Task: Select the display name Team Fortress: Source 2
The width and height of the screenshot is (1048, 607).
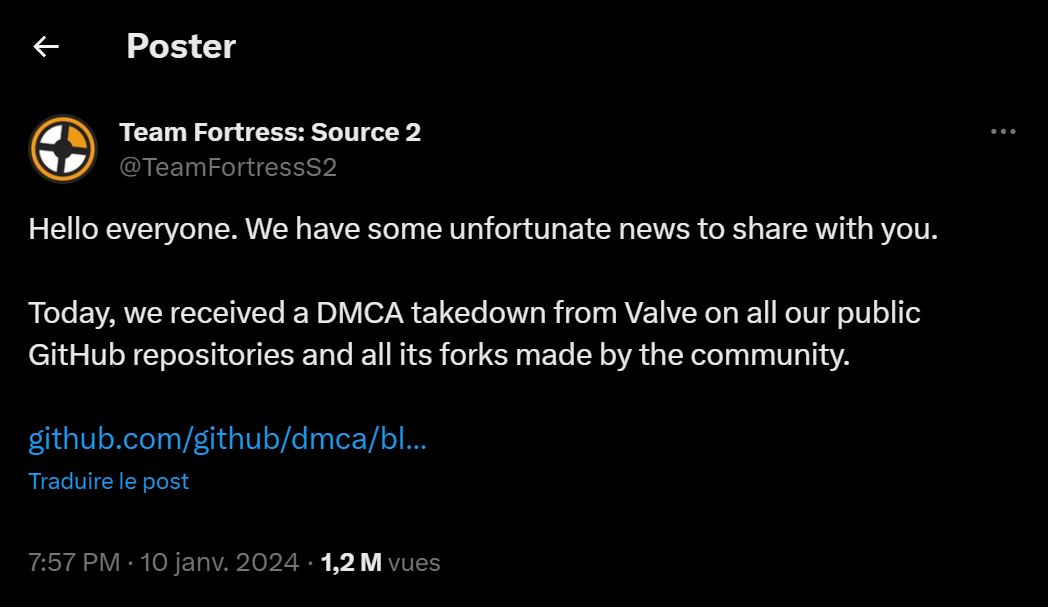Action: [x=271, y=131]
